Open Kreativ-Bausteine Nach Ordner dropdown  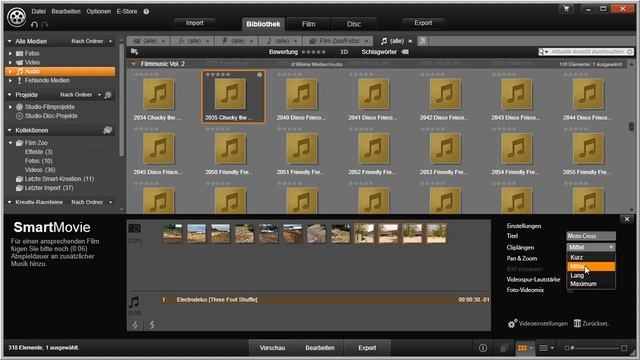pyautogui.click(x=91, y=202)
